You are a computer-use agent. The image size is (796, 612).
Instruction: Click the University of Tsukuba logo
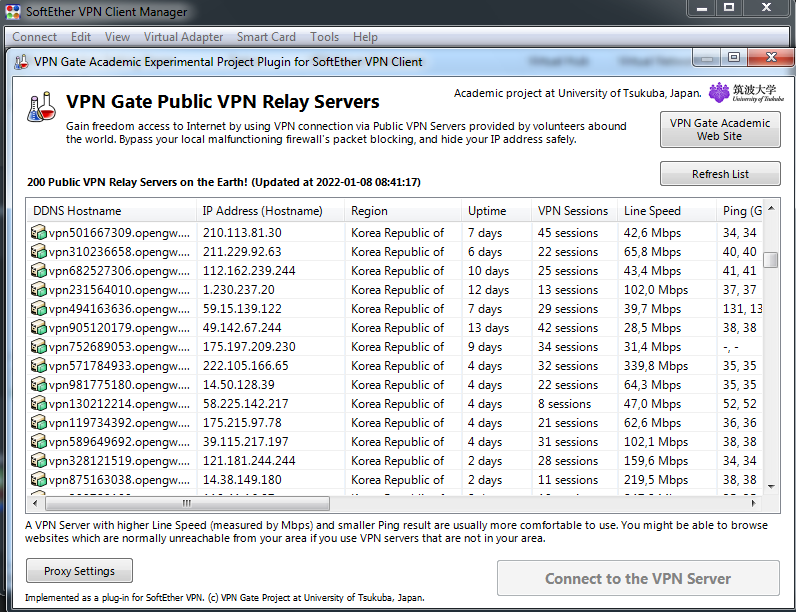click(745, 93)
